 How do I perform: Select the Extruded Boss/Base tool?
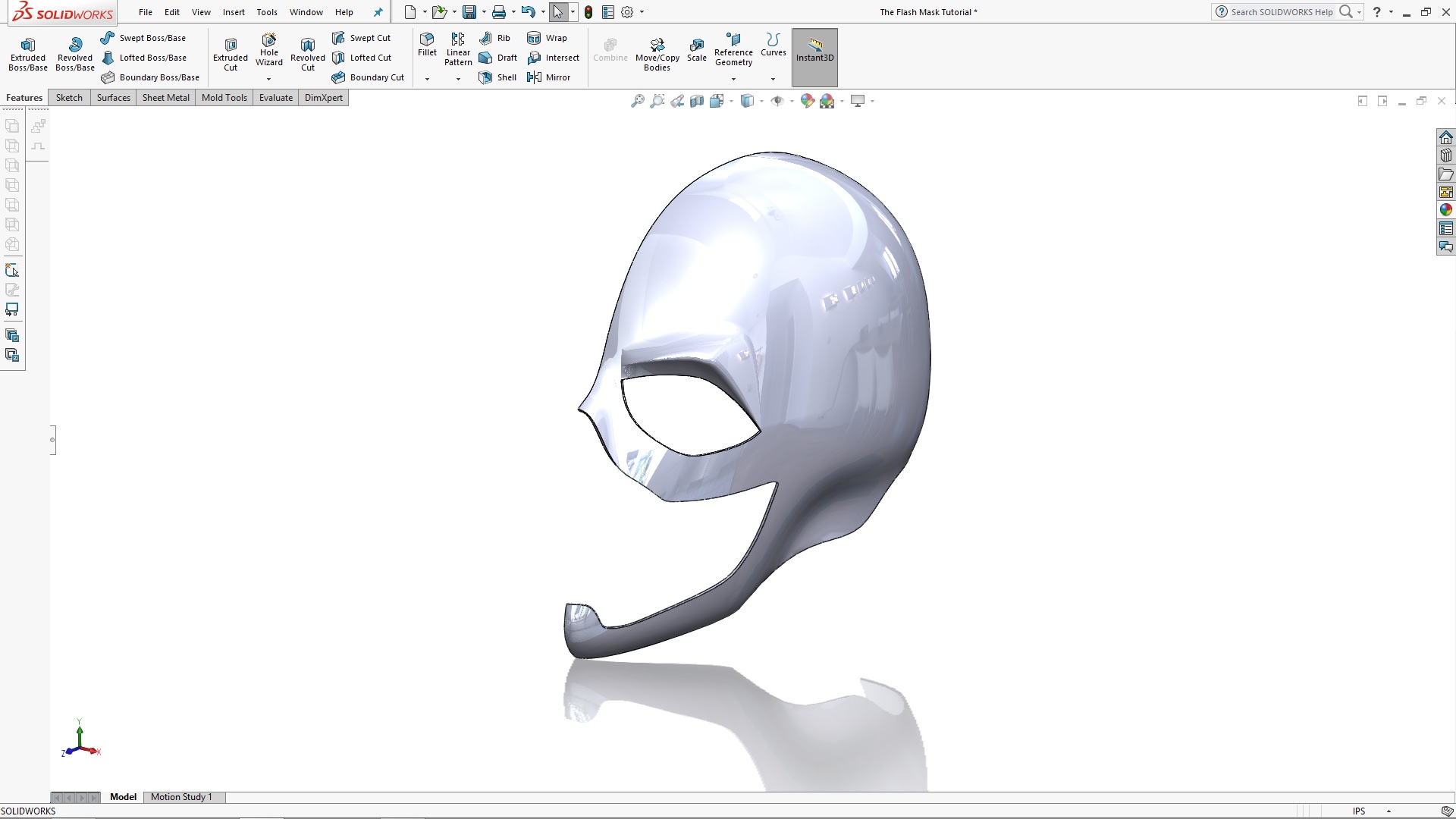click(x=27, y=52)
